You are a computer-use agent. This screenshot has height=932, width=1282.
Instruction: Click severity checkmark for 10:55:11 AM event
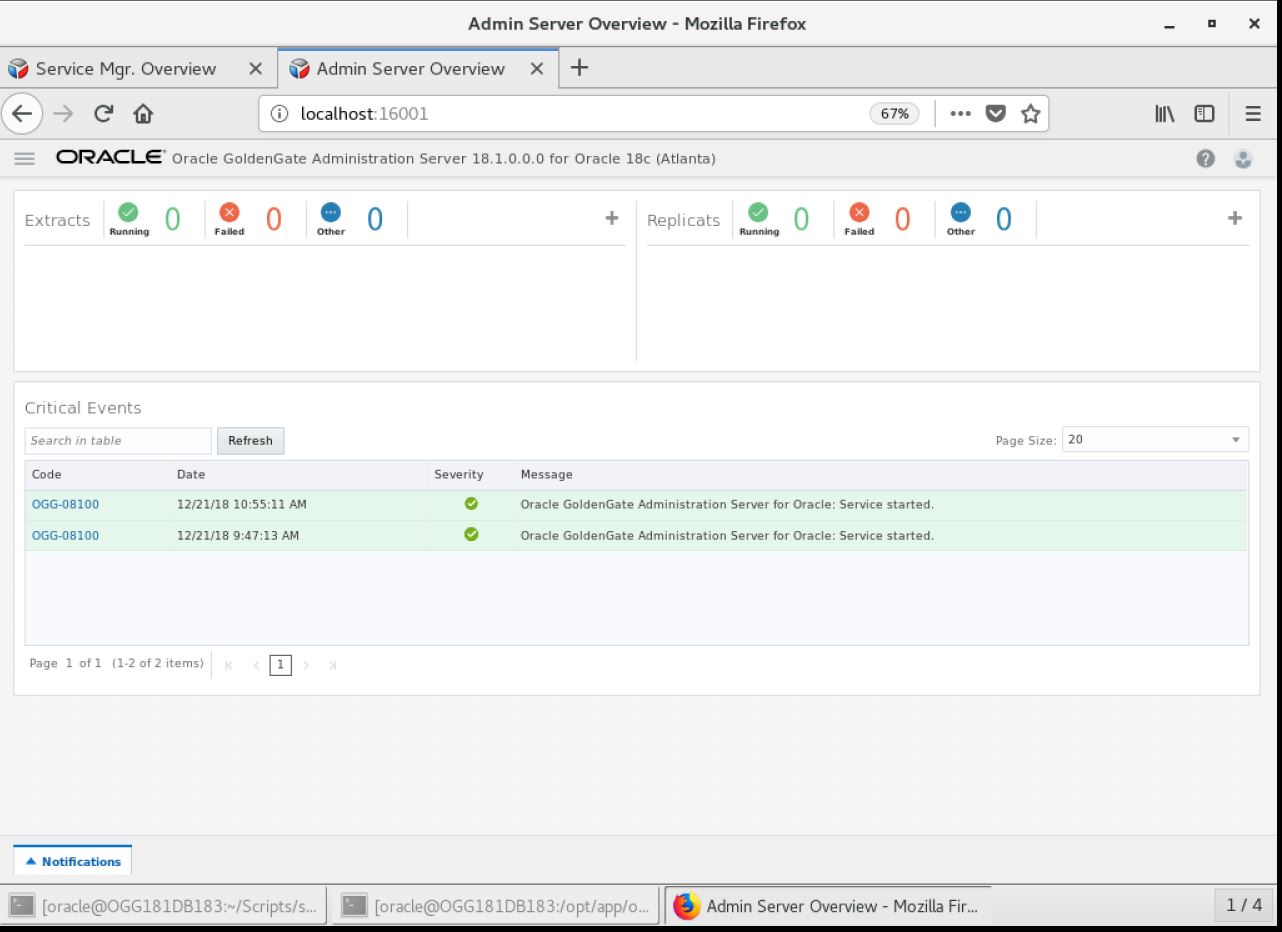471,504
